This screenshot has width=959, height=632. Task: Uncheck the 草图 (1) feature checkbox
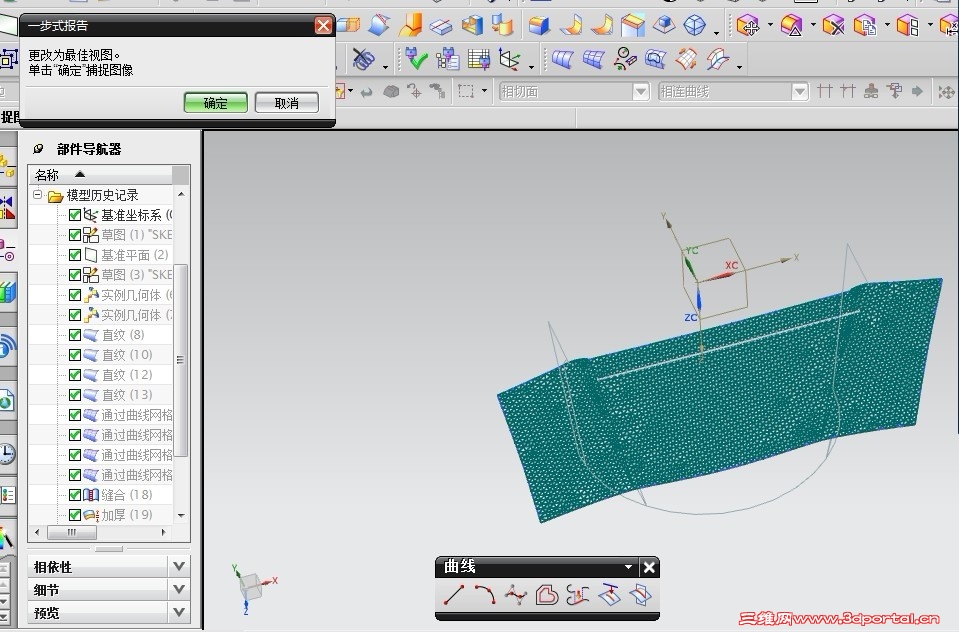point(75,235)
